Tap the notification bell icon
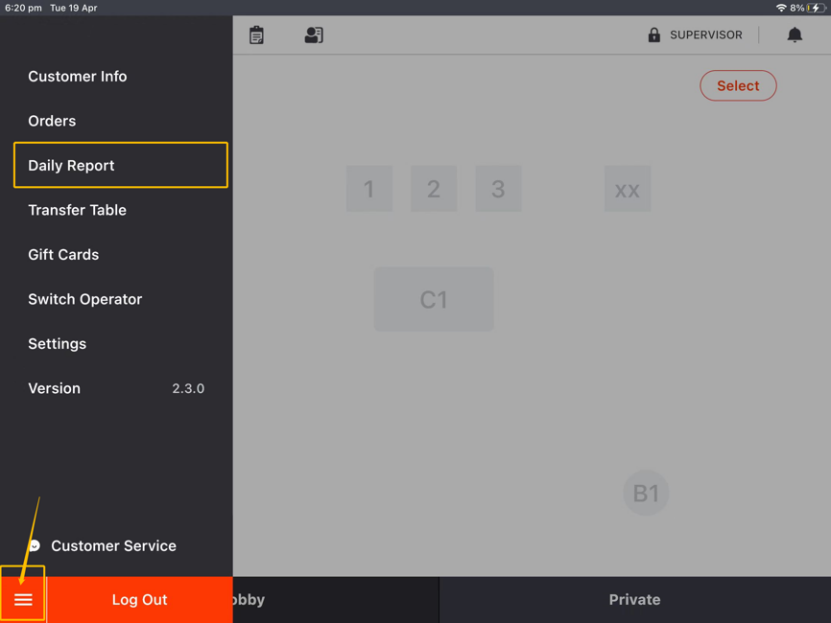This screenshot has height=623, width=831. [795, 35]
